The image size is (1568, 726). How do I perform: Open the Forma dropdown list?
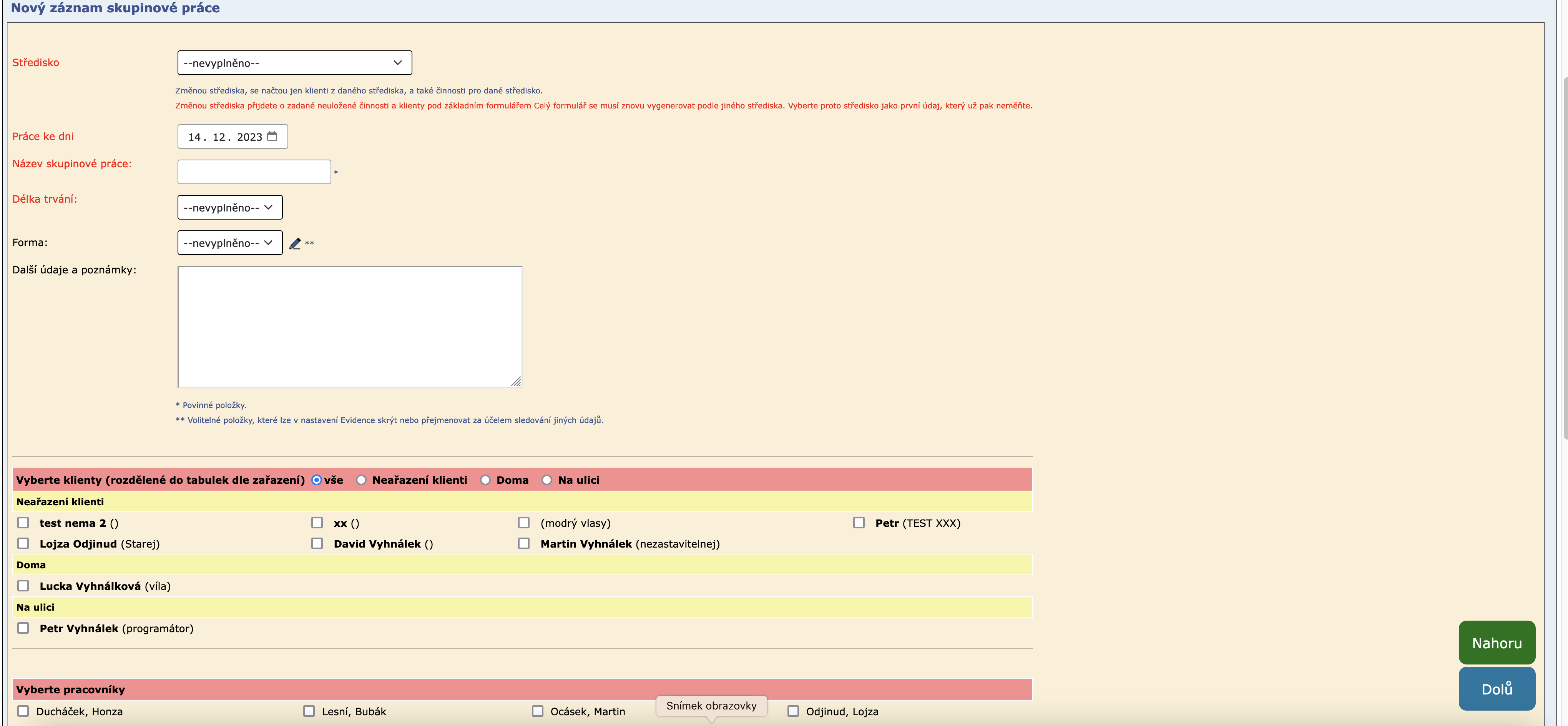[x=229, y=242]
